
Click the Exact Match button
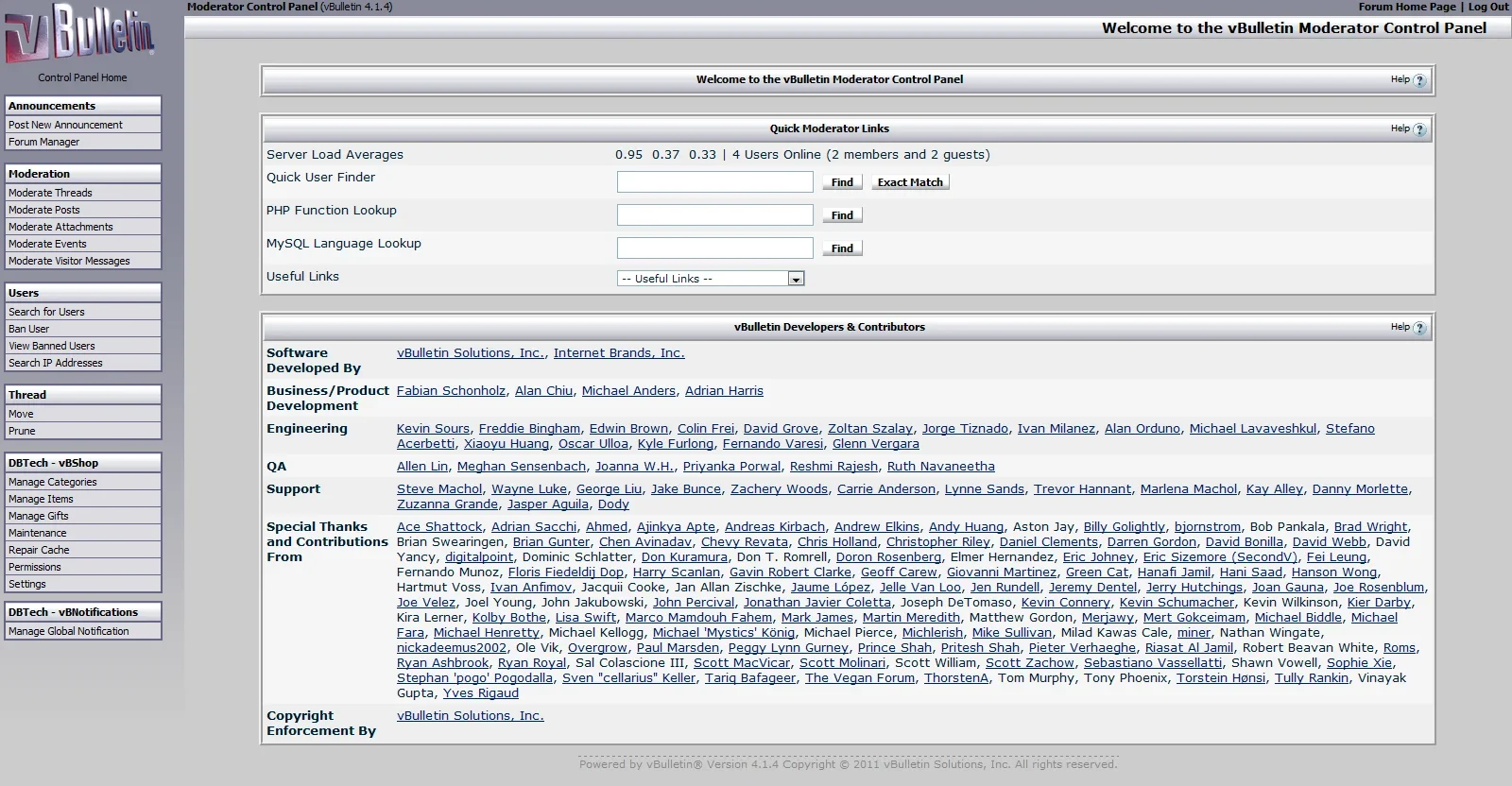[910, 182]
